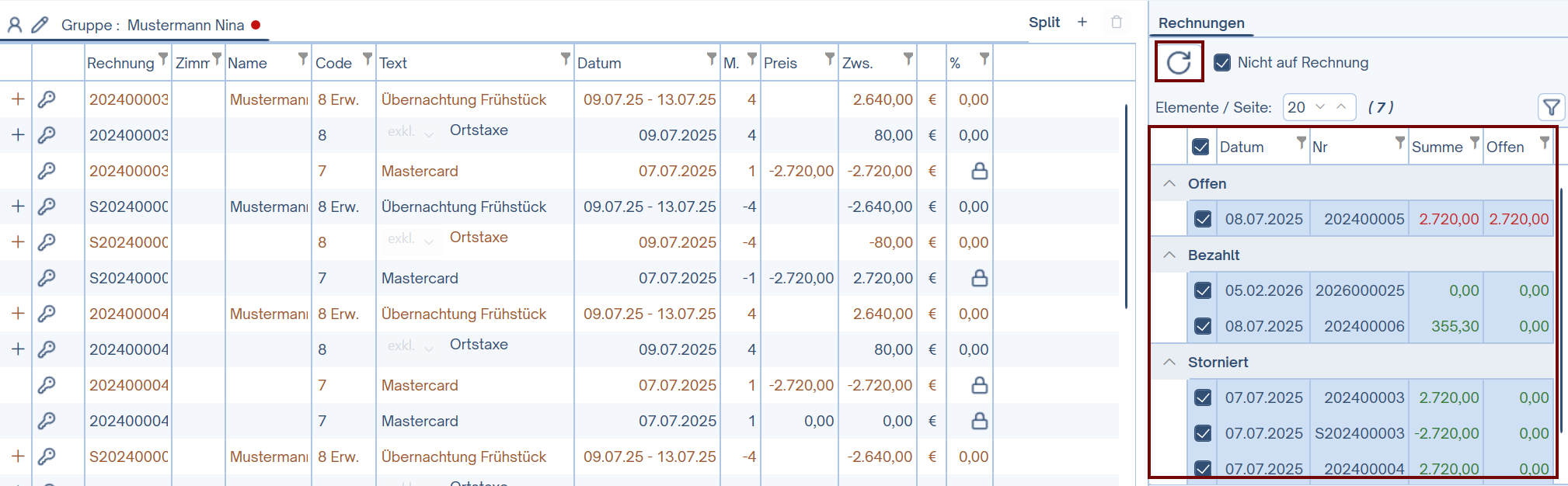Switch to the Rechnungen tab

[x=1201, y=23]
